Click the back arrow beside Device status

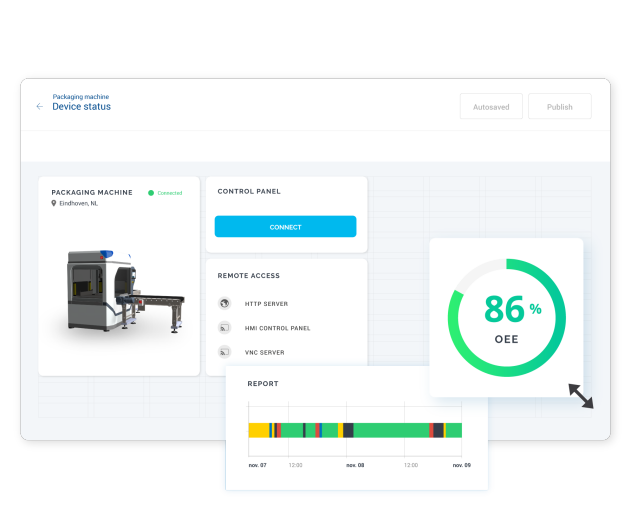point(40,106)
